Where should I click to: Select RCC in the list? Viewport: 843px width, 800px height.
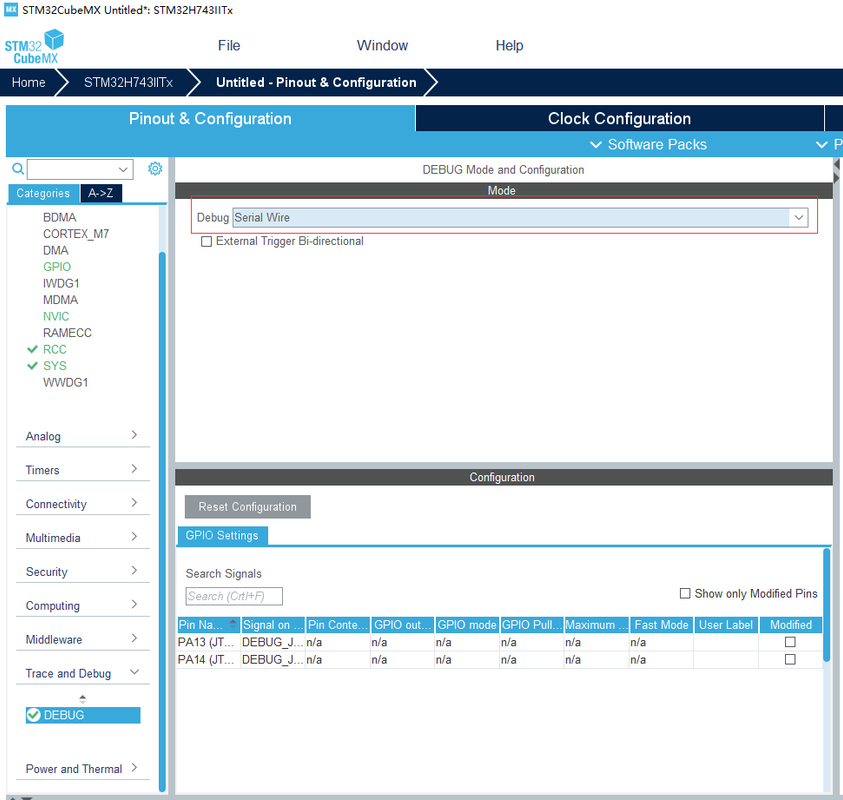pyautogui.click(x=55, y=349)
